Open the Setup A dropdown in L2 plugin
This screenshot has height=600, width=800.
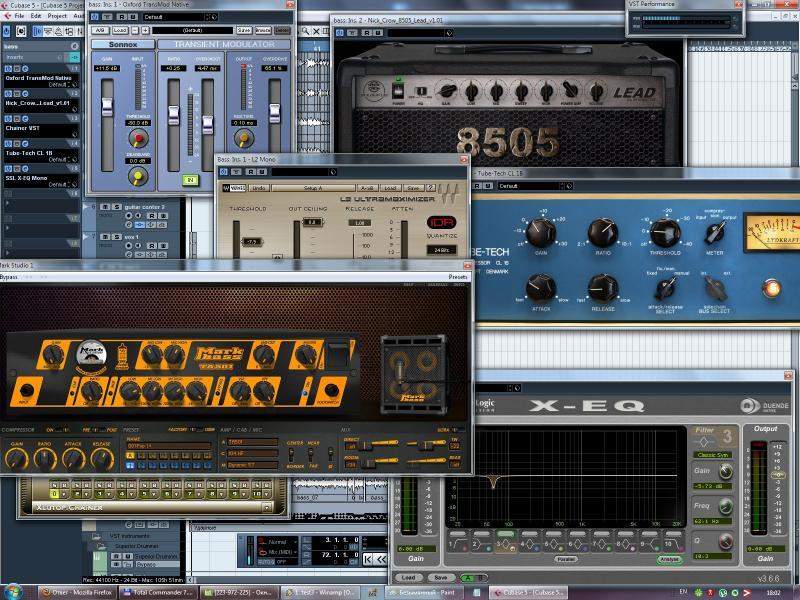coord(314,187)
